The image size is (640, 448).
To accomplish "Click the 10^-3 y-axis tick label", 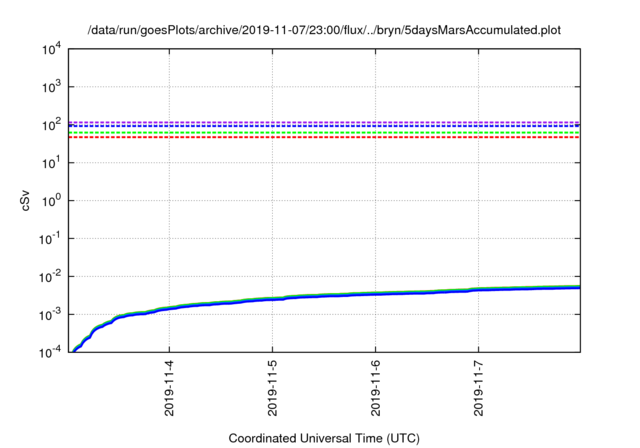I will click(x=51, y=315).
